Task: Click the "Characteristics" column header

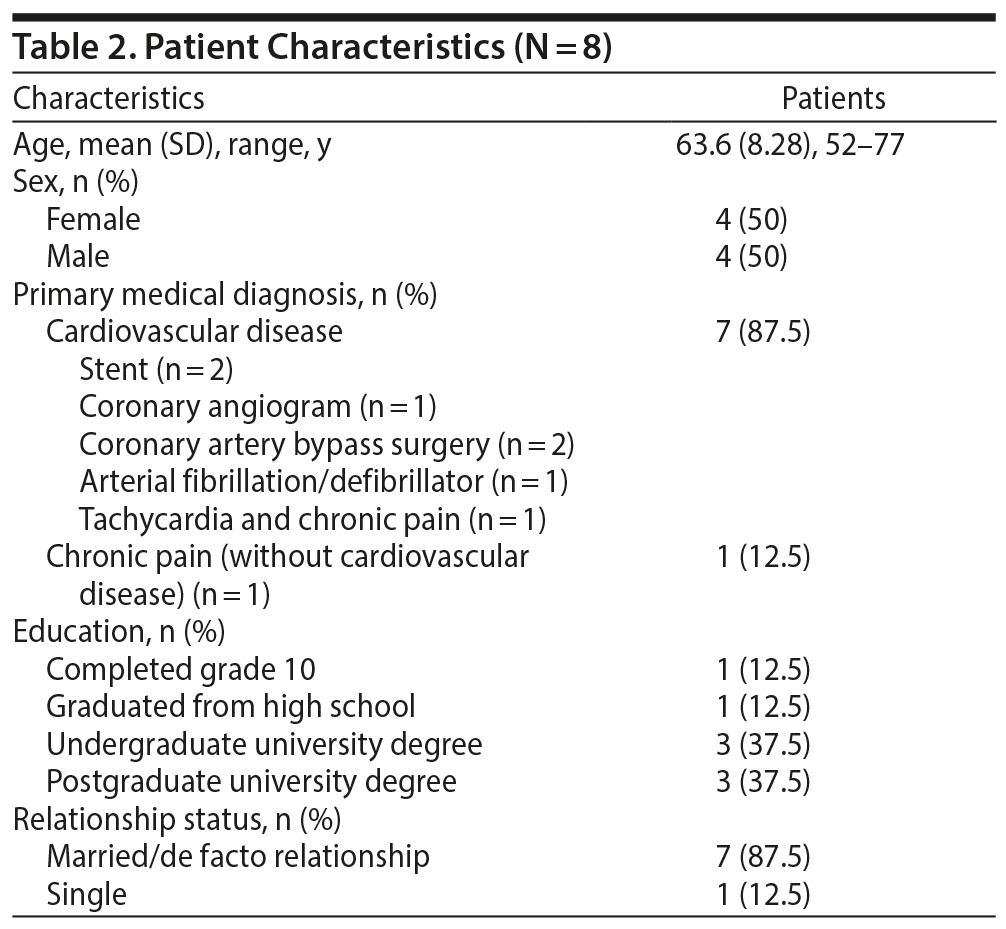Action: (x=108, y=98)
